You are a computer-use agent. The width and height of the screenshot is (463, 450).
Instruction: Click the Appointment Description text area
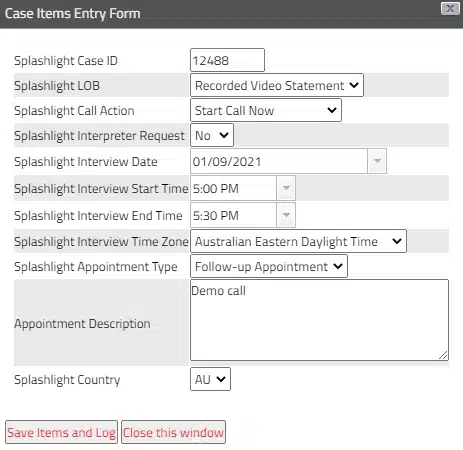click(319, 320)
